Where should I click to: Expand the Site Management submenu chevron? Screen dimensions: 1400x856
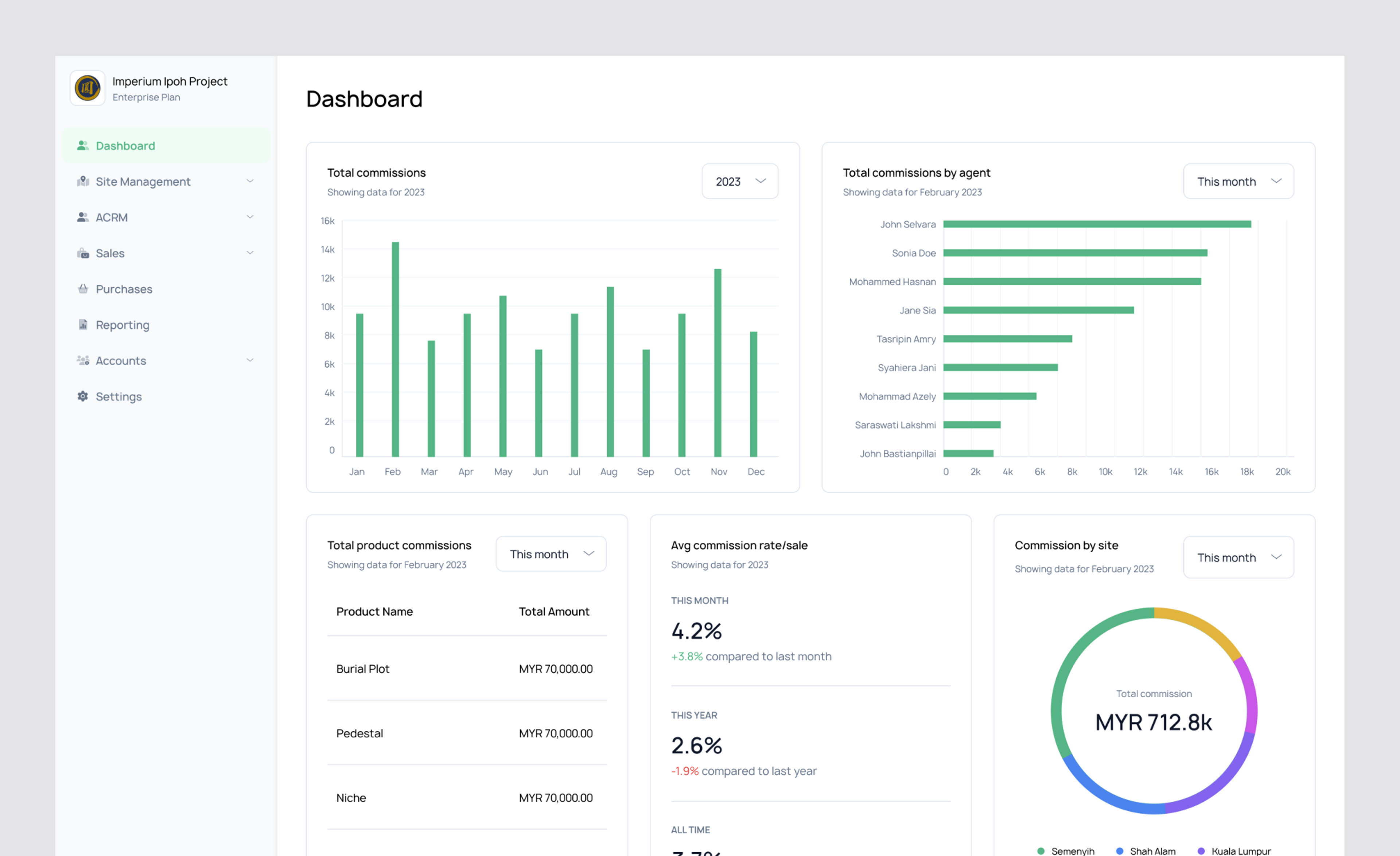[x=250, y=181]
